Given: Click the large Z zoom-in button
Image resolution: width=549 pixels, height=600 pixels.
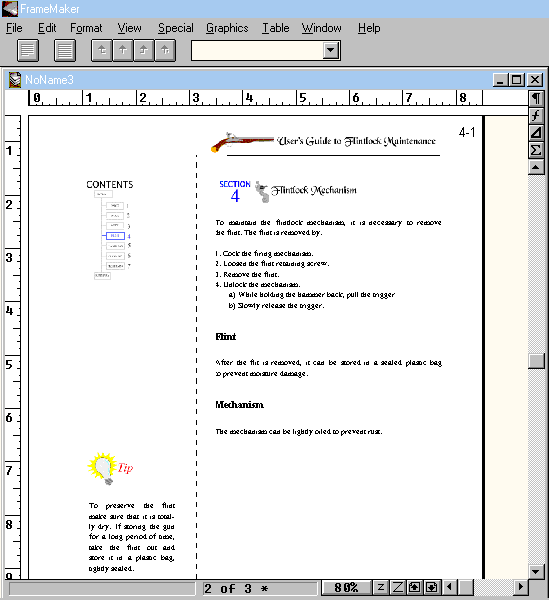Looking at the screenshot, I should pyautogui.click(x=397, y=587).
